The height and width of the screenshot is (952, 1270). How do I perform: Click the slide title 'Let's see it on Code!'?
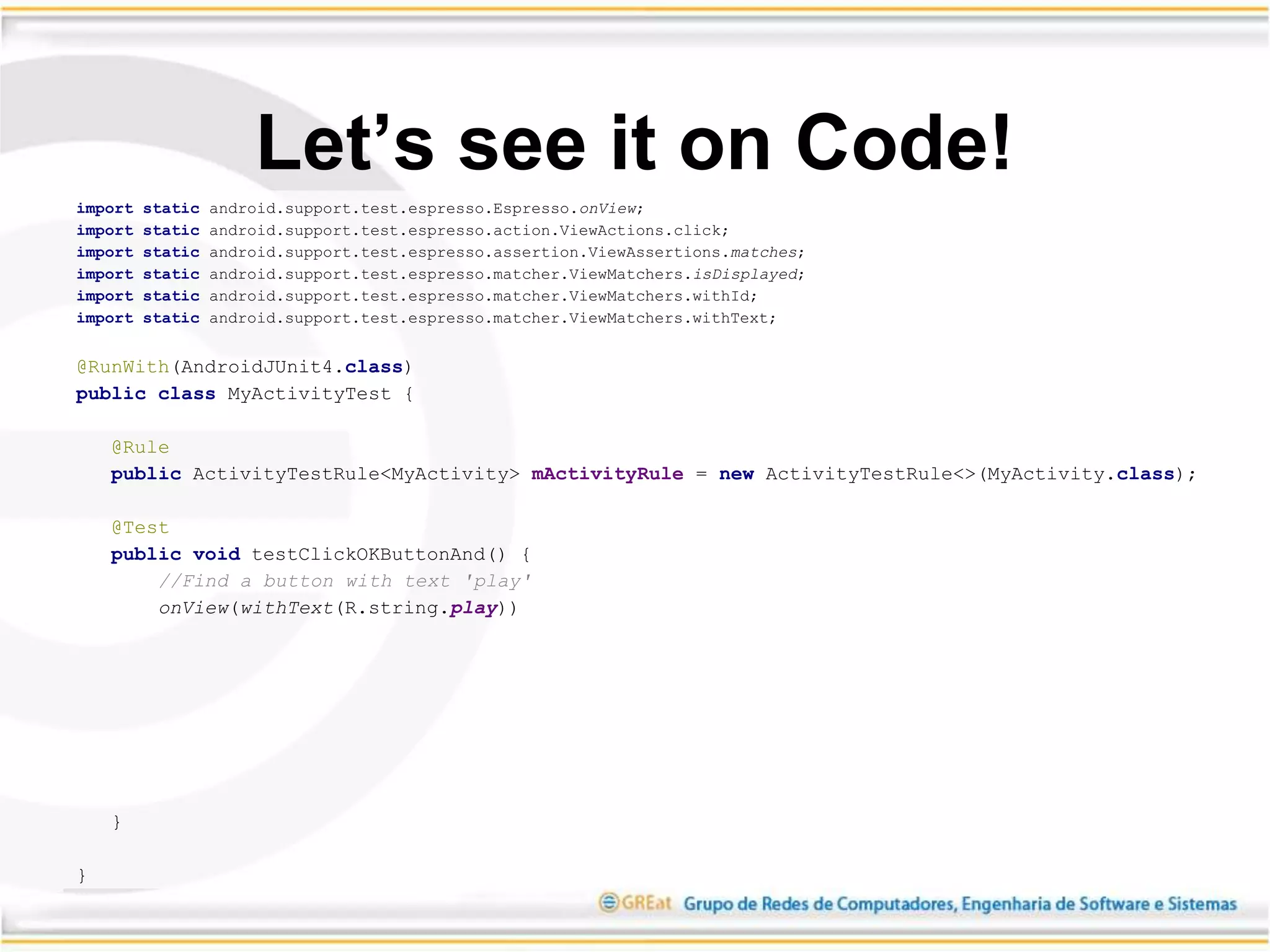(634, 143)
